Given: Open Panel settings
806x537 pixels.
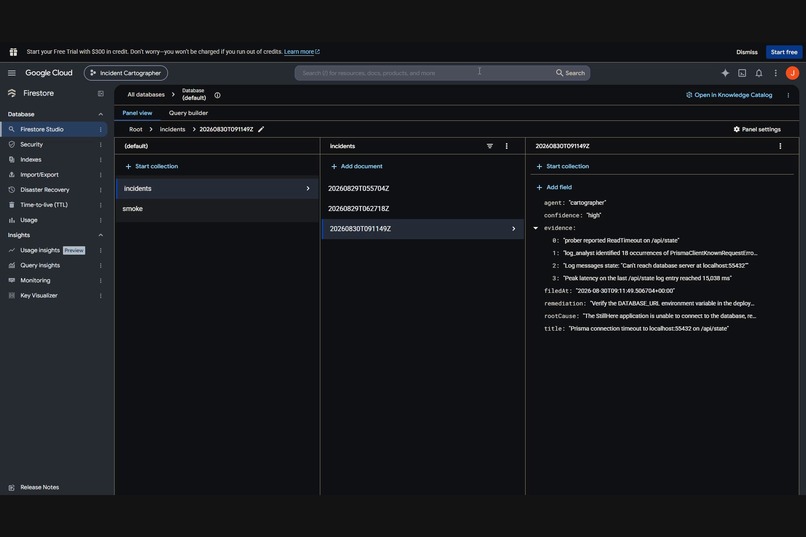Looking at the screenshot, I should pyautogui.click(x=757, y=129).
